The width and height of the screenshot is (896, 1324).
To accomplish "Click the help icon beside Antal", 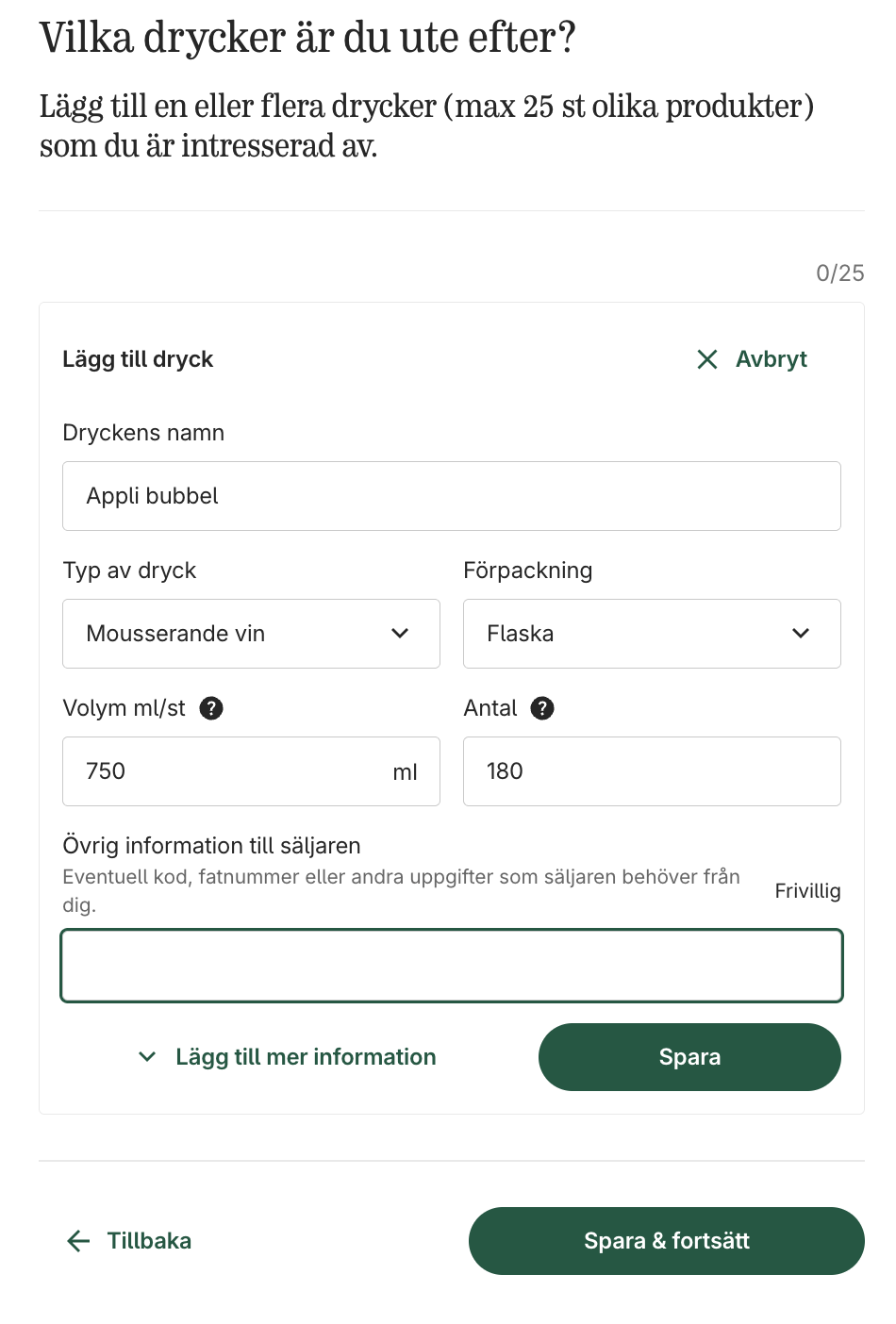I will click(x=542, y=708).
